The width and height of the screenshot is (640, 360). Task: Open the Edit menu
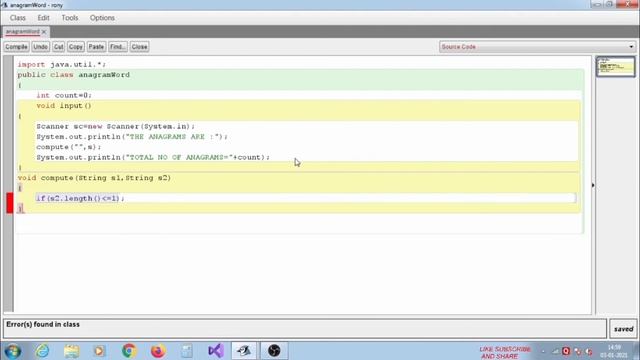(x=43, y=18)
